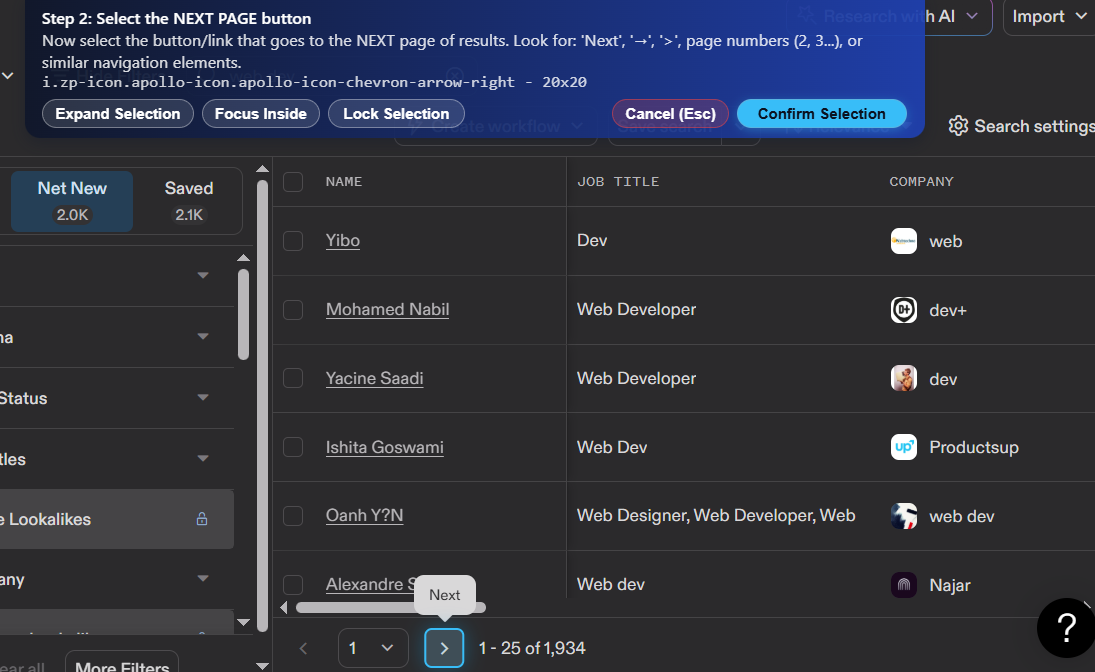Click Expand Selection button
The image size is (1095, 672).
pyautogui.click(x=118, y=114)
